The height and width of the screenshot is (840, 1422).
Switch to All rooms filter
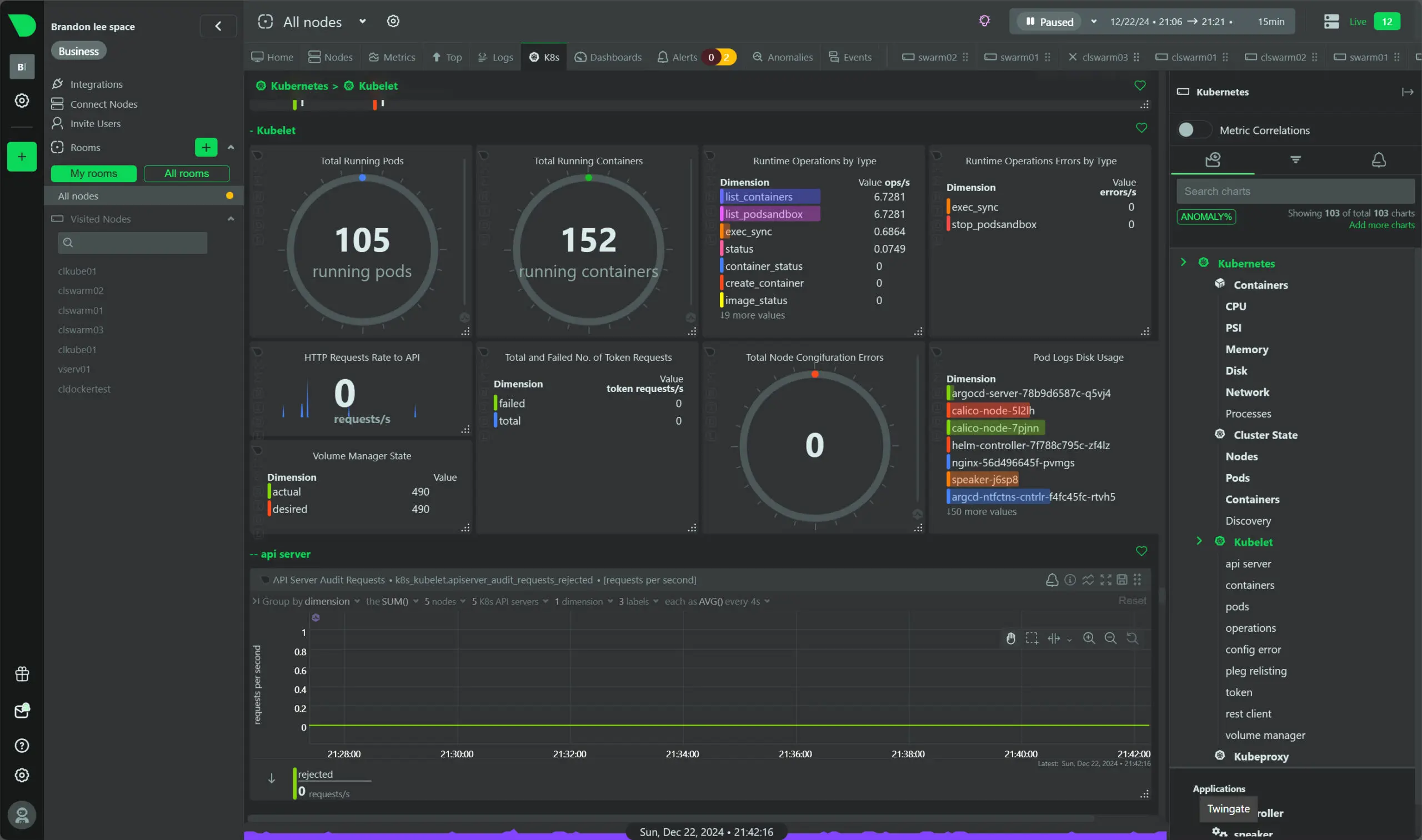[x=186, y=174]
